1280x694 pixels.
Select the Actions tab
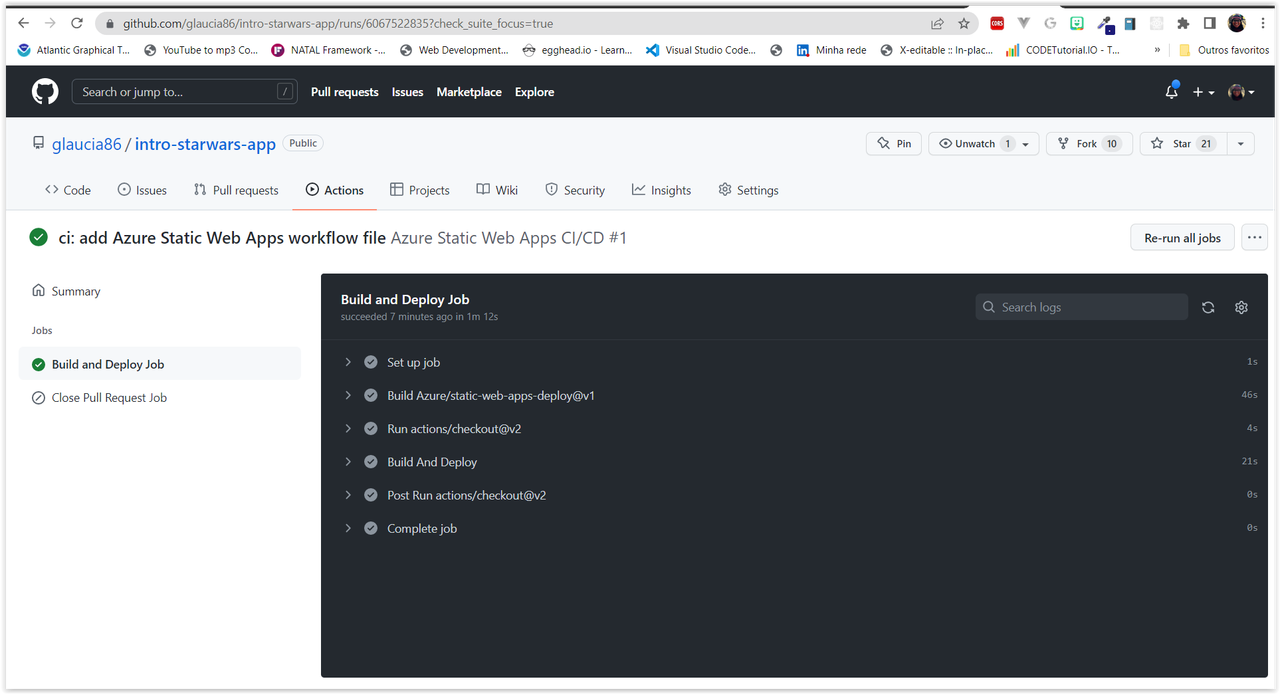coord(335,190)
